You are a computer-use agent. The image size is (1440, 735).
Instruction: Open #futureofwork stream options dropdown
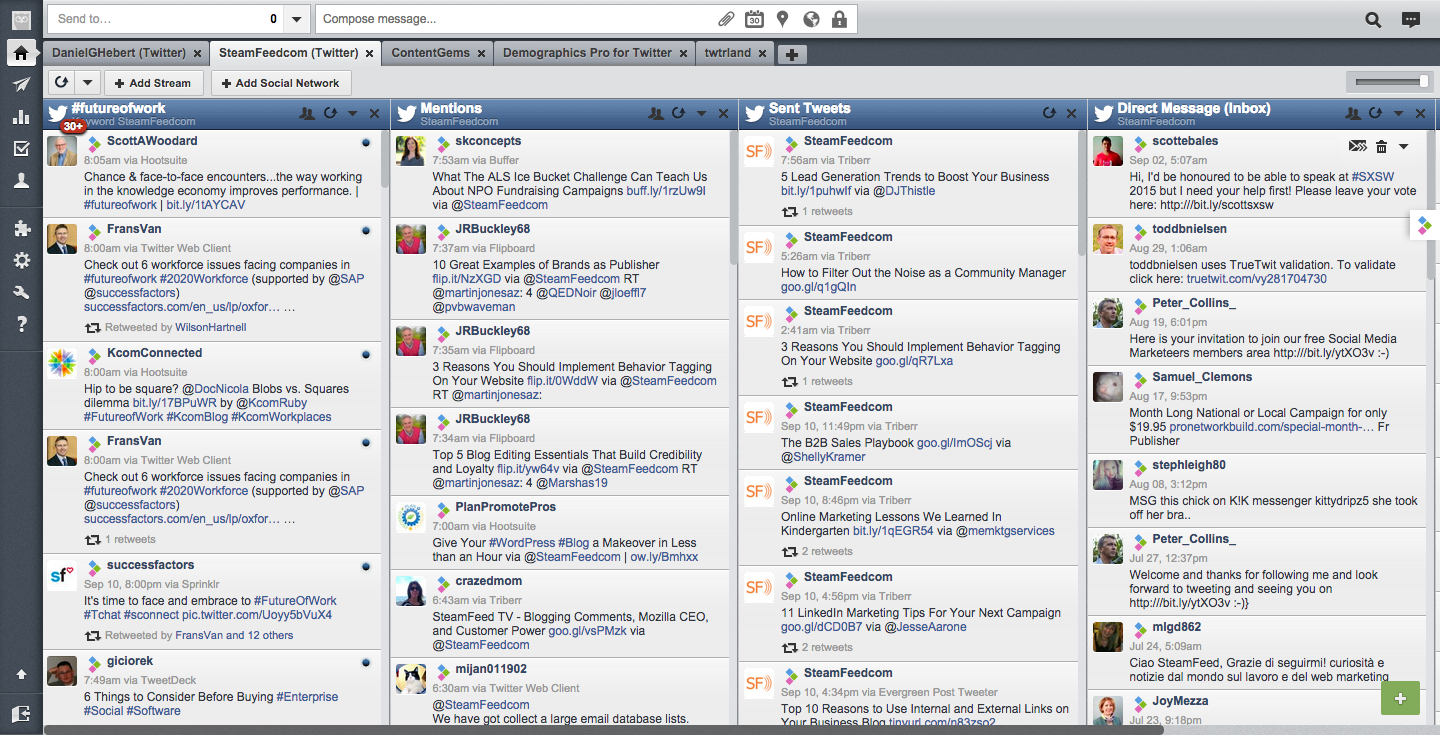coord(353,114)
